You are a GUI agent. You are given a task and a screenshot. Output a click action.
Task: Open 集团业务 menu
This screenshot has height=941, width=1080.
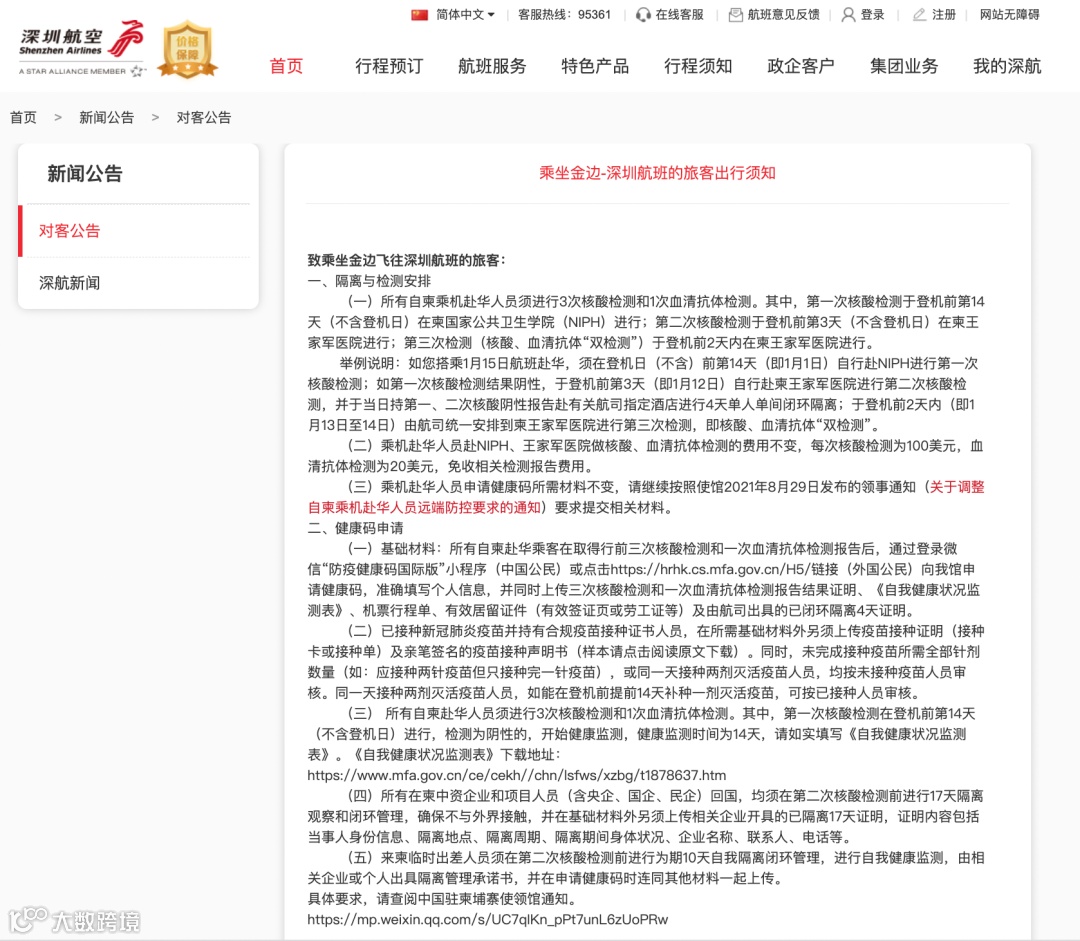coord(904,66)
